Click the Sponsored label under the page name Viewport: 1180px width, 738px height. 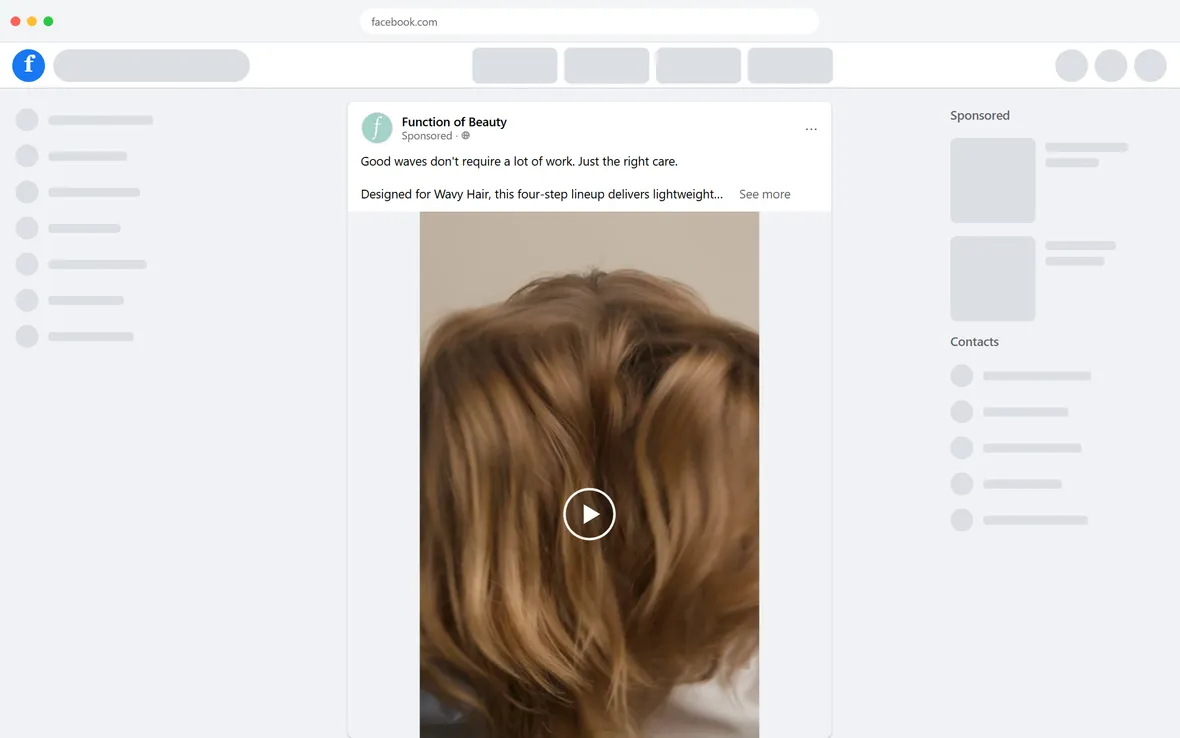[427, 136]
